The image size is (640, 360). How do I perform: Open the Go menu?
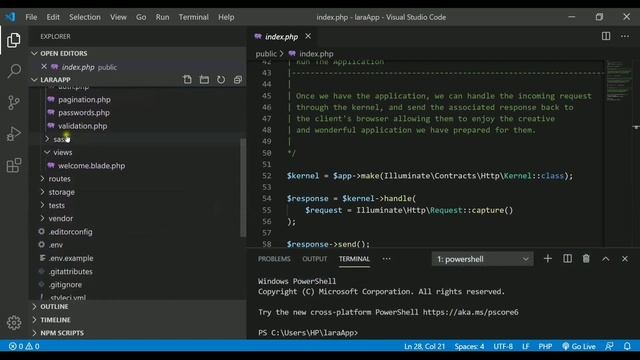point(141,17)
